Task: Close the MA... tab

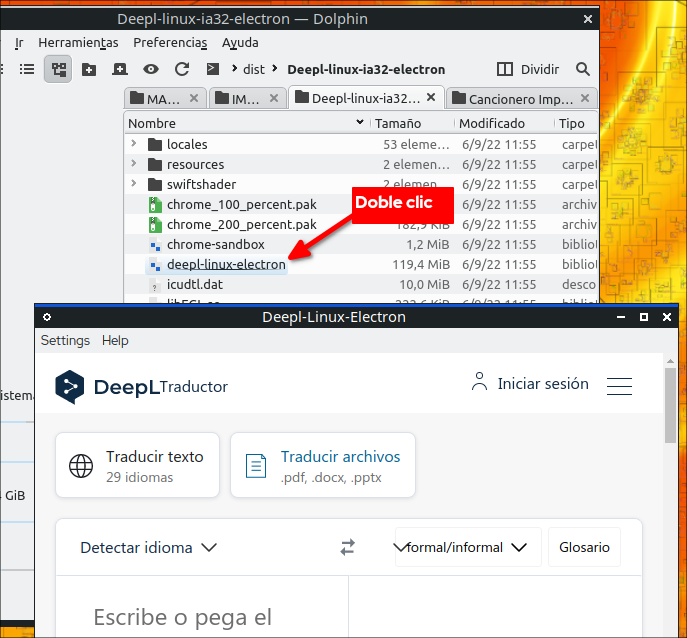Action: 194,98
